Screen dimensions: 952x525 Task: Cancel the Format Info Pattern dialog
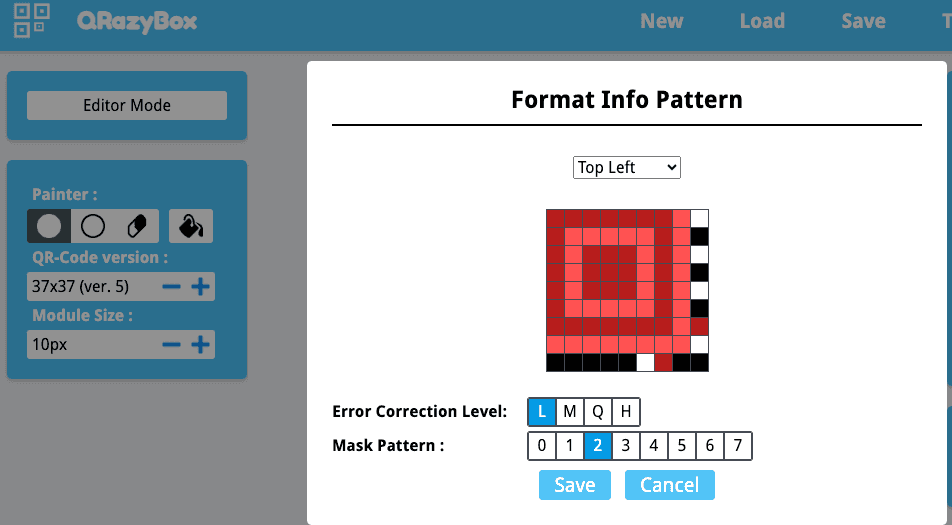669,485
